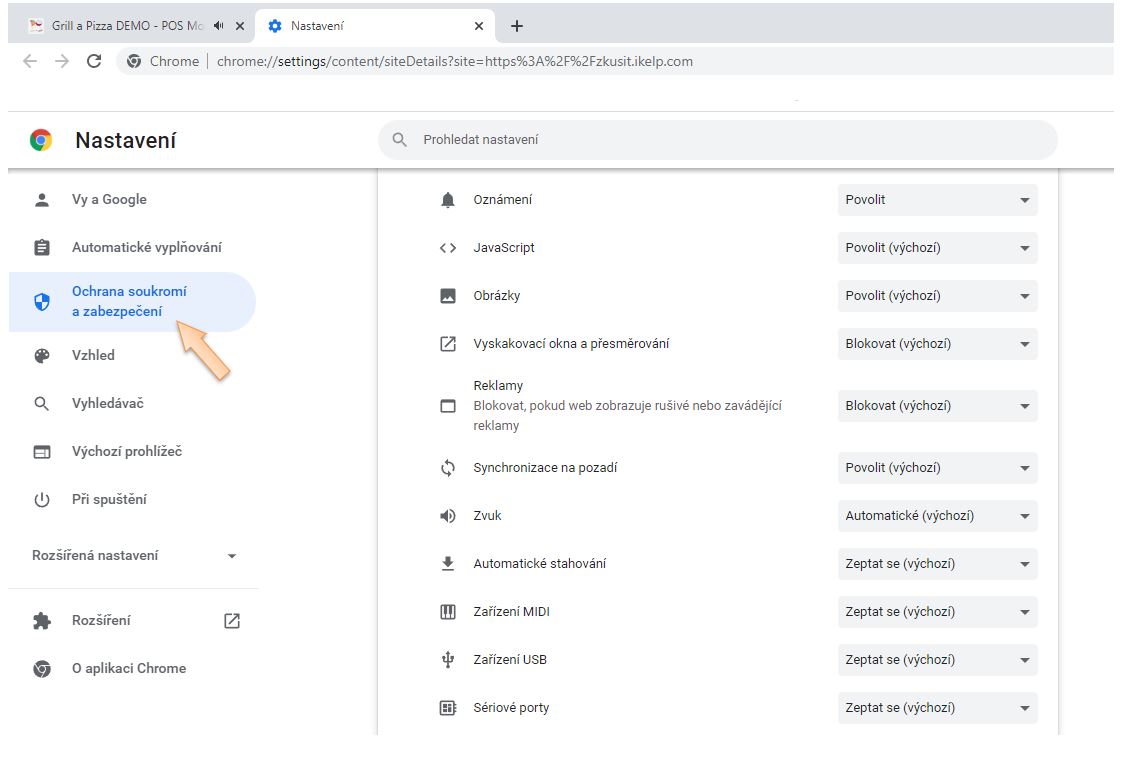Open the Vyskakovací okna a přesměrování dropdown
This screenshot has width=1123, height=771.
[x=937, y=344]
